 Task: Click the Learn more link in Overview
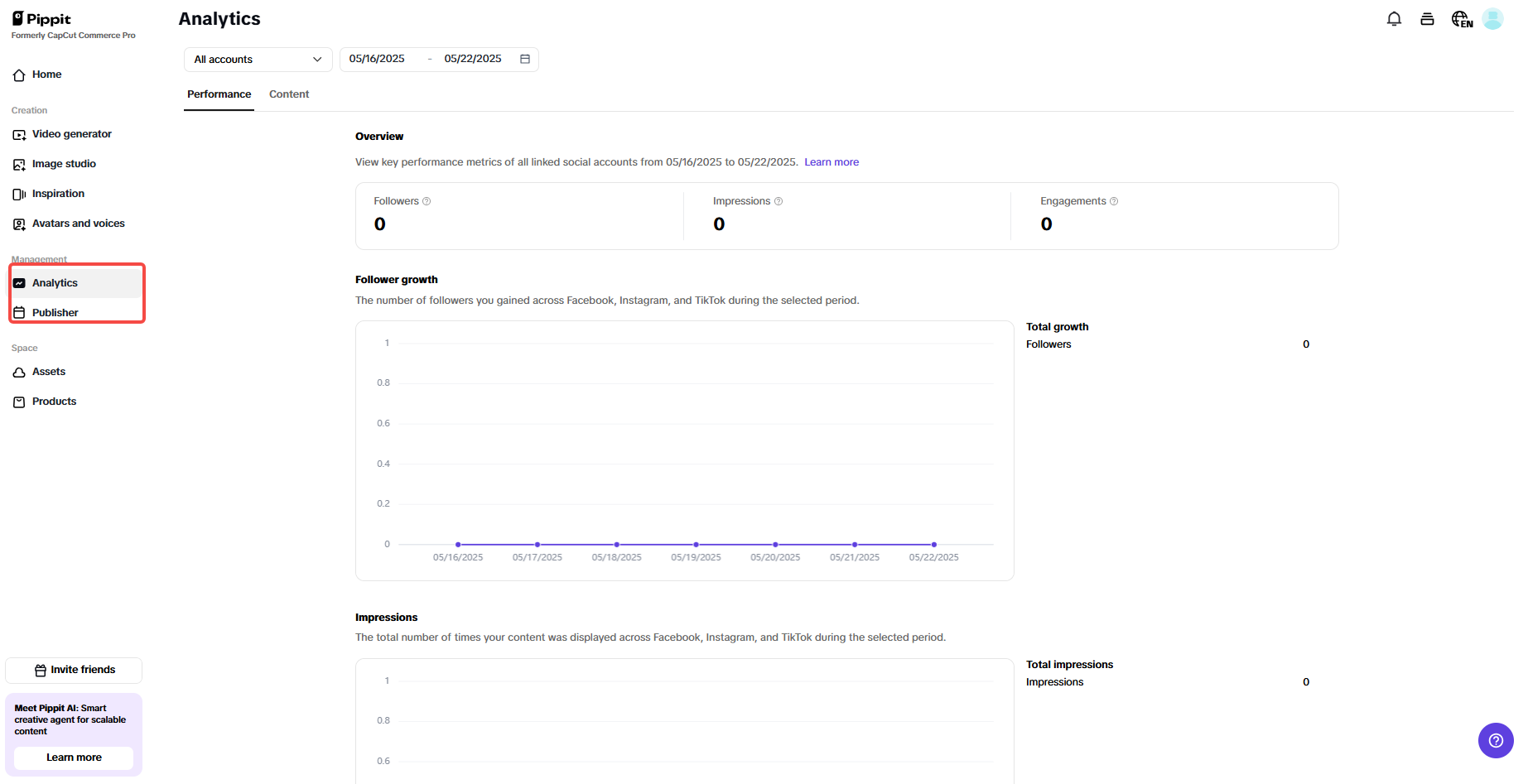click(831, 161)
